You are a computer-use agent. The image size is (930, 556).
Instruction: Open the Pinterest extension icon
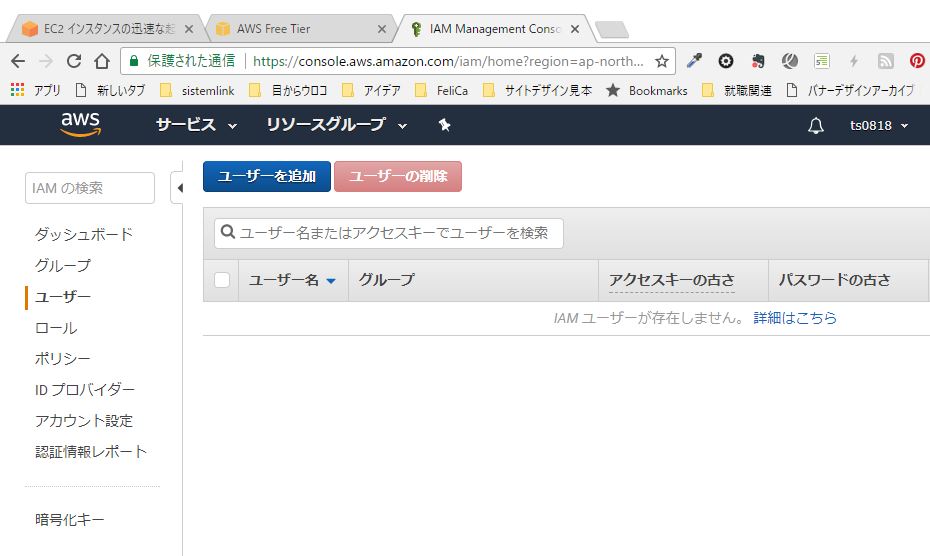pyautogui.click(x=917, y=61)
